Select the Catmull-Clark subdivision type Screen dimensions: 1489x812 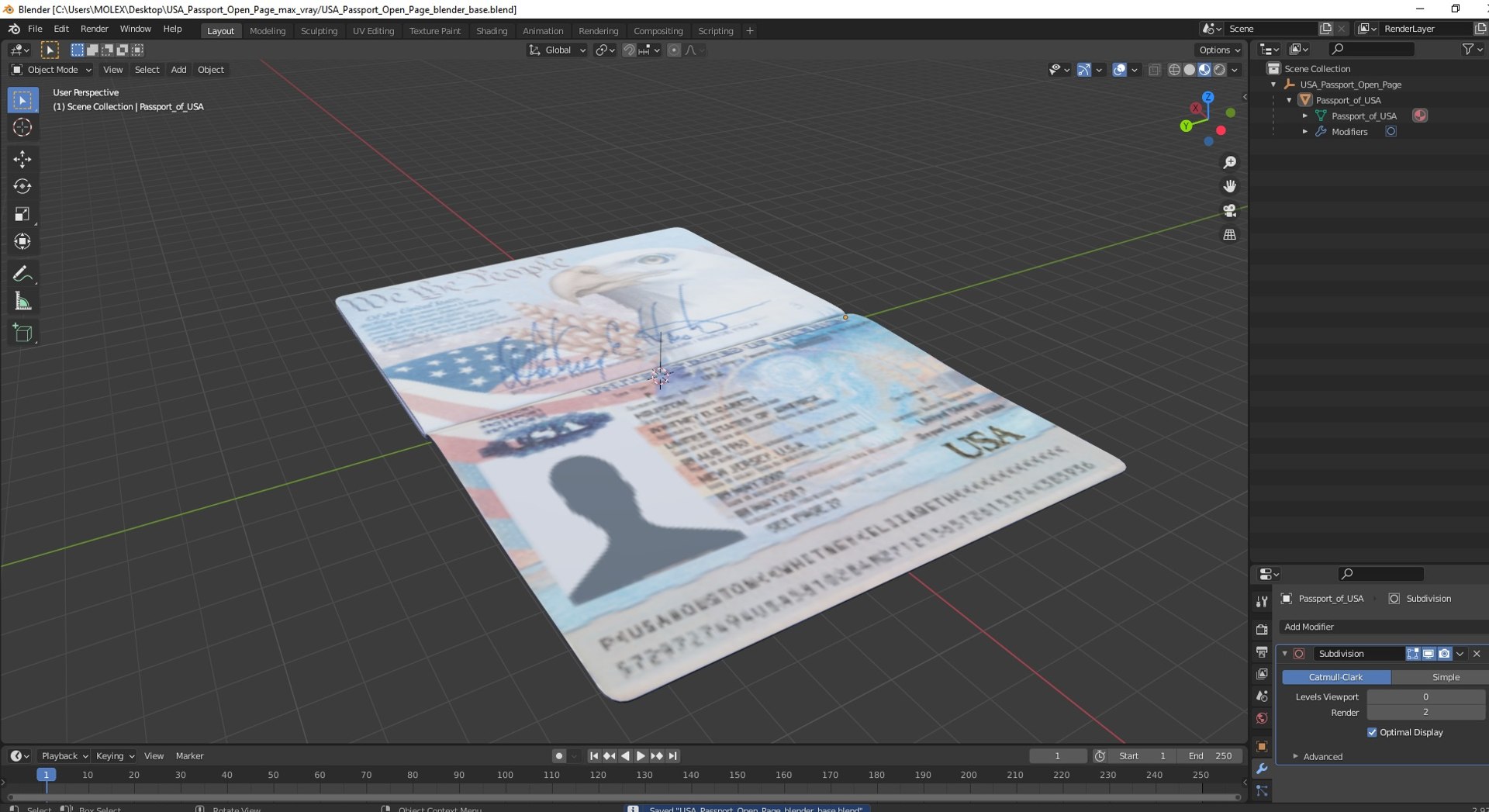coord(1335,677)
